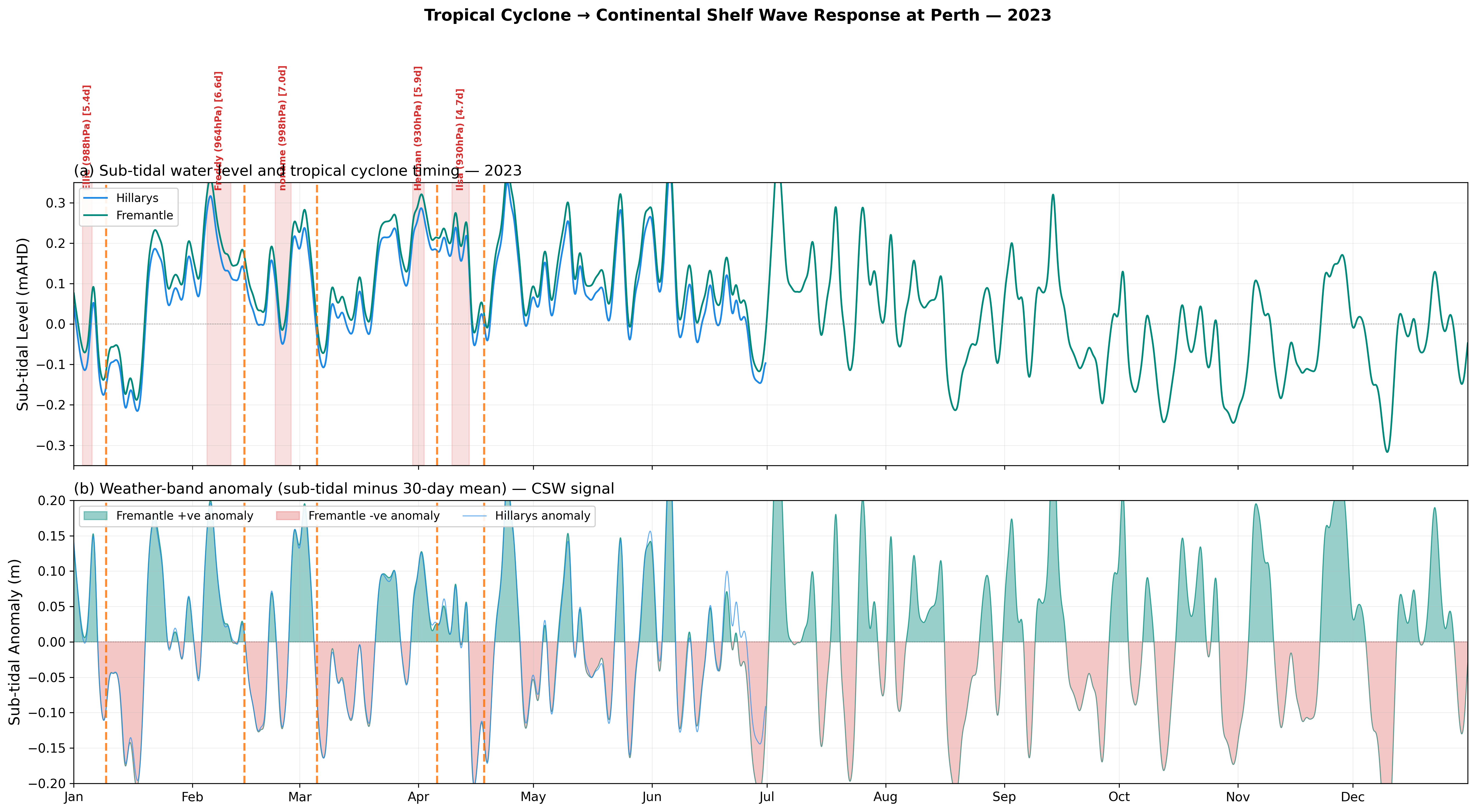Click the 'Nov' x-axis tick label
1476x812 pixels.
click(1238, 797)
